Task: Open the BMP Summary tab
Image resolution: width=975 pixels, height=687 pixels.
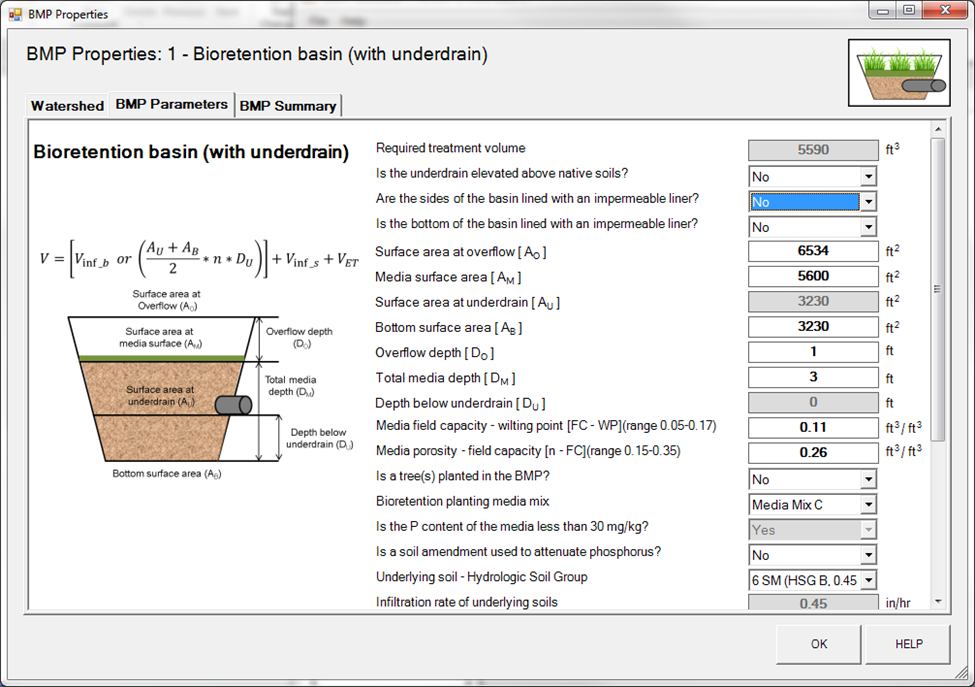Action: (288, 106)
